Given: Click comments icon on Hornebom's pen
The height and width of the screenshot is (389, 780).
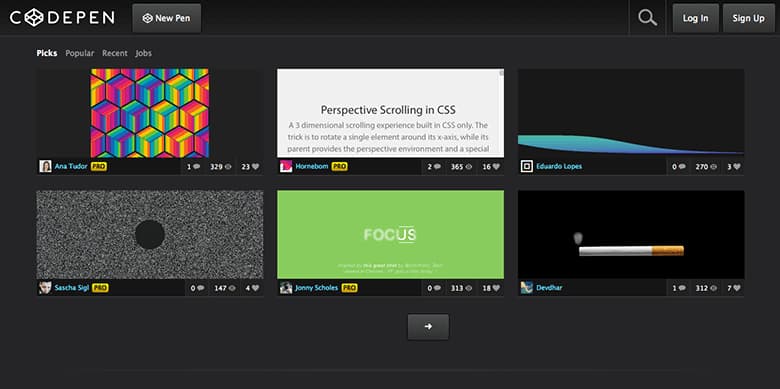Looking at the screenshot, I should coord(437,167).
